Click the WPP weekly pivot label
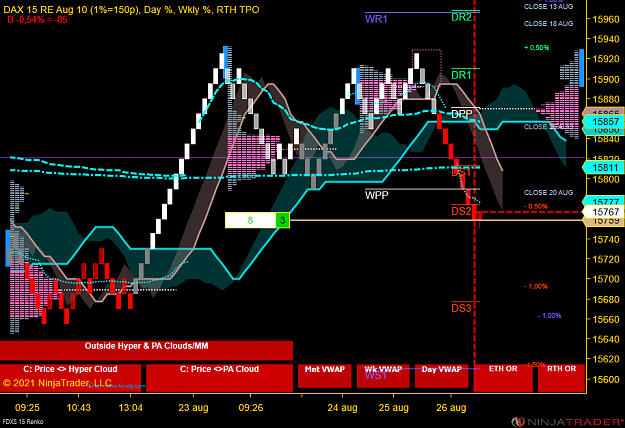Image resolution: width=625 pixels, height=428 pixels. [376, 195]
